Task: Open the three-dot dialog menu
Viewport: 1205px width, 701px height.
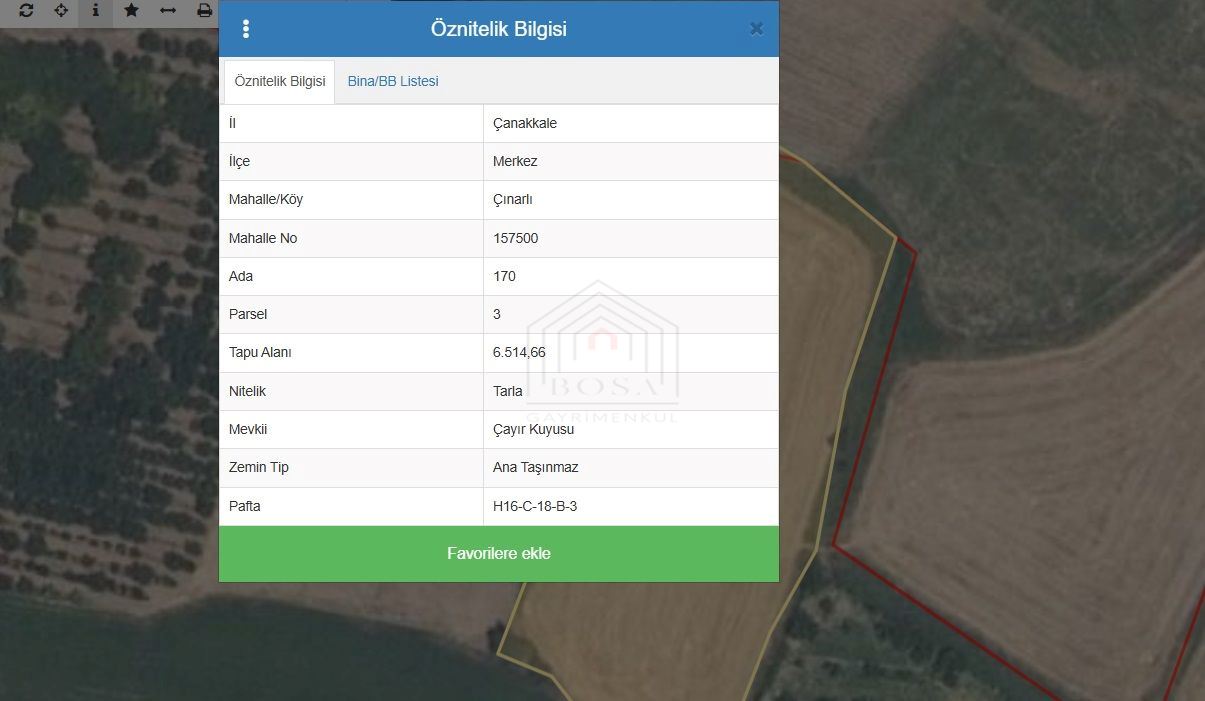Action: (246, 29)
